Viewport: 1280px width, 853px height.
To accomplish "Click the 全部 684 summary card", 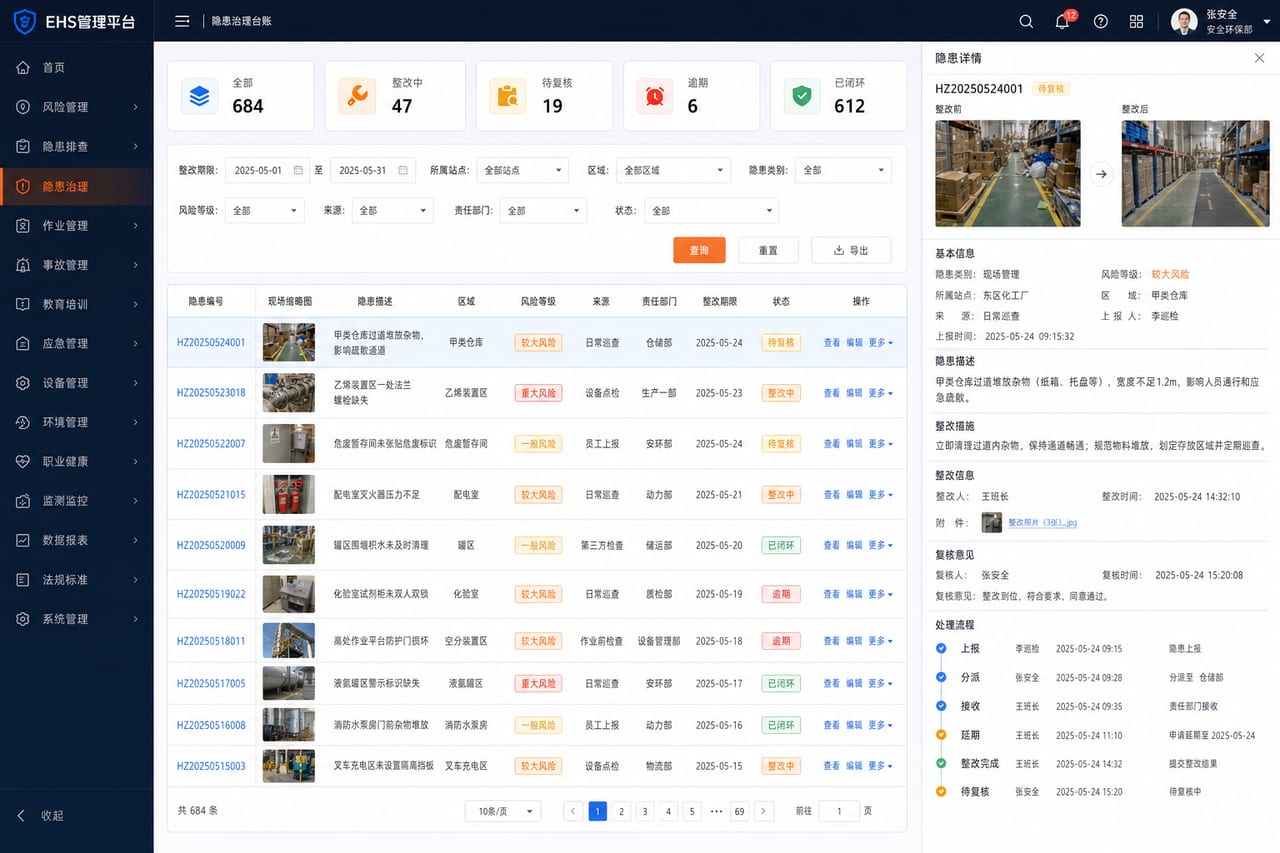I will coord(240,96).
